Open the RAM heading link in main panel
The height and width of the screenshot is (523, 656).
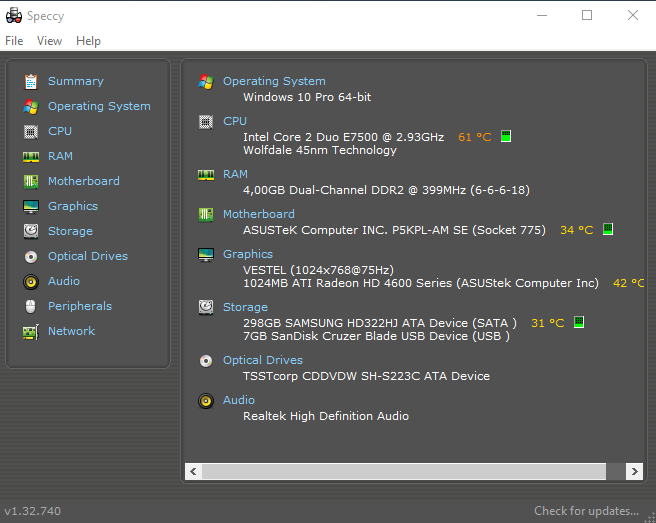(235, 174)
